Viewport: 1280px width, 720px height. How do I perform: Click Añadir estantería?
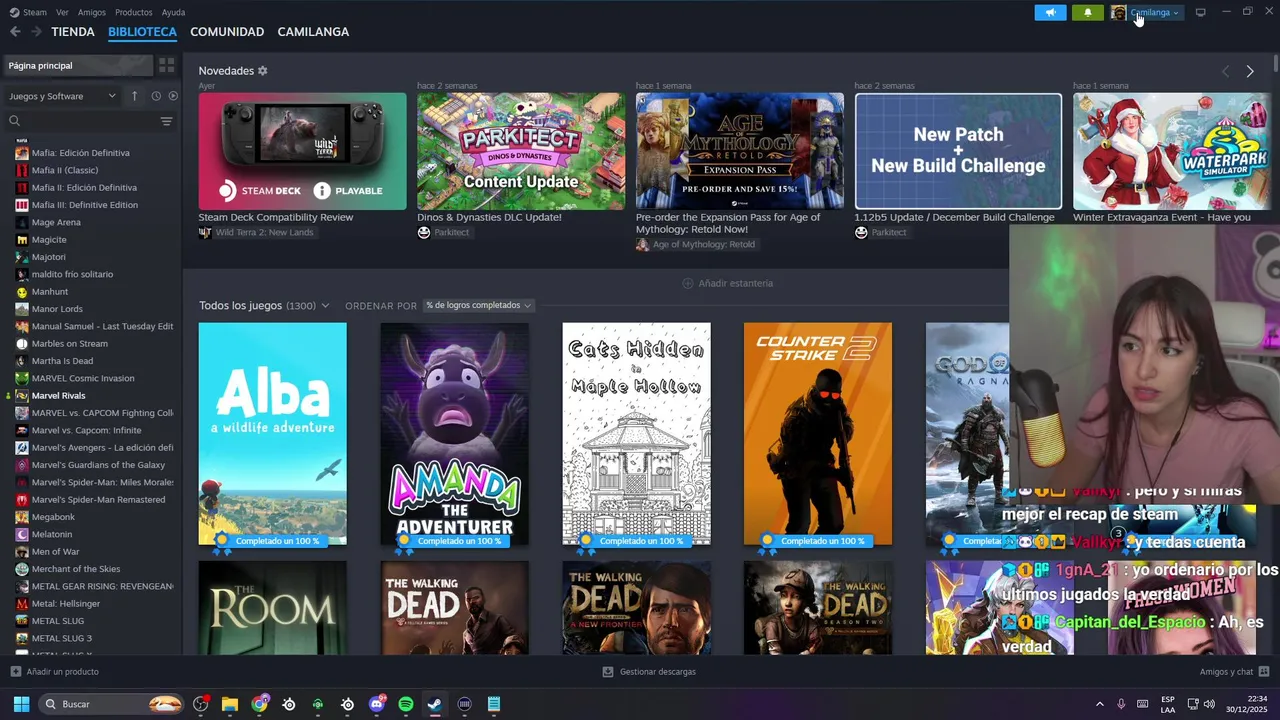tap(728, 283)
